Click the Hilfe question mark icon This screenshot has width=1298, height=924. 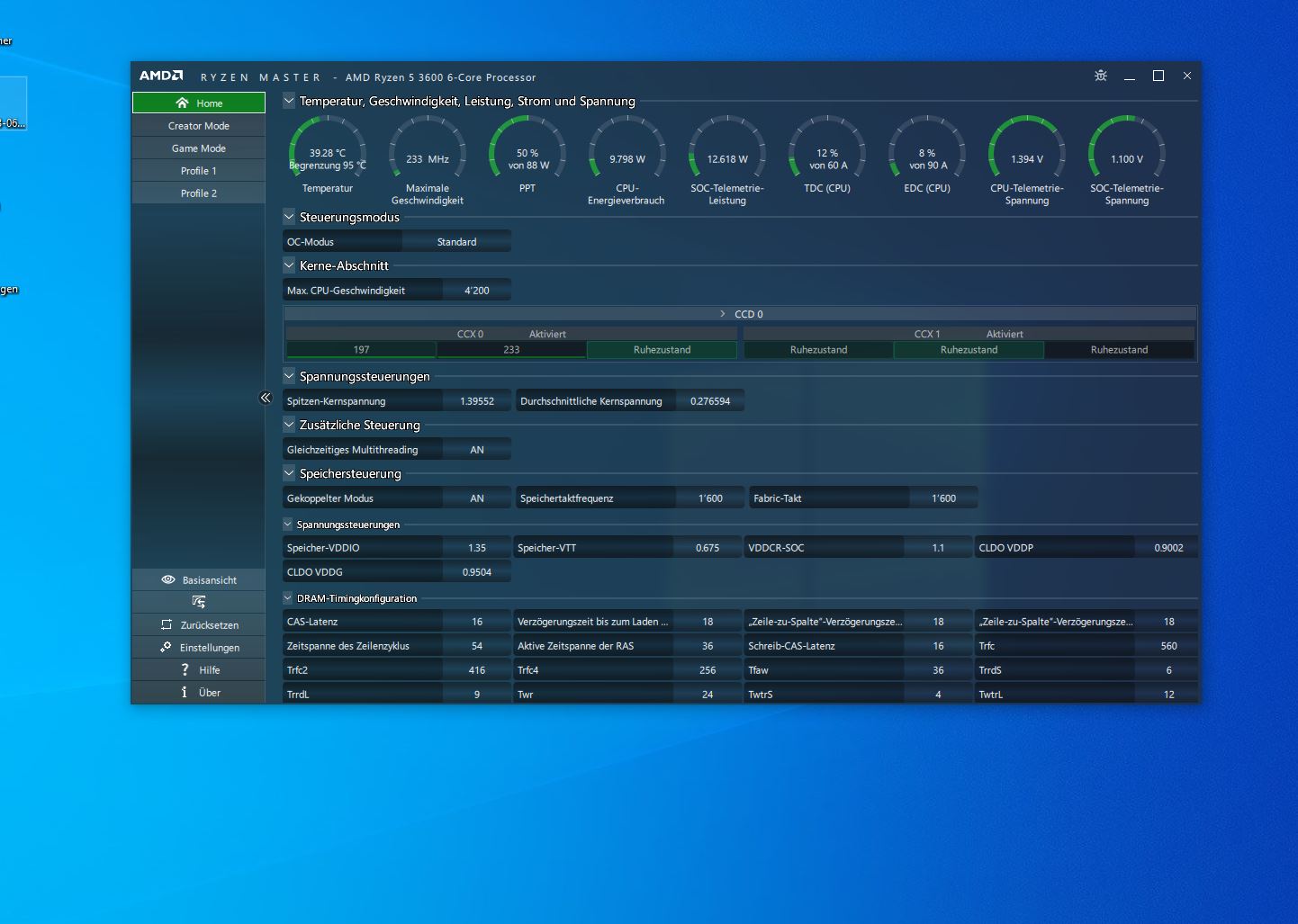click(185, 669)
